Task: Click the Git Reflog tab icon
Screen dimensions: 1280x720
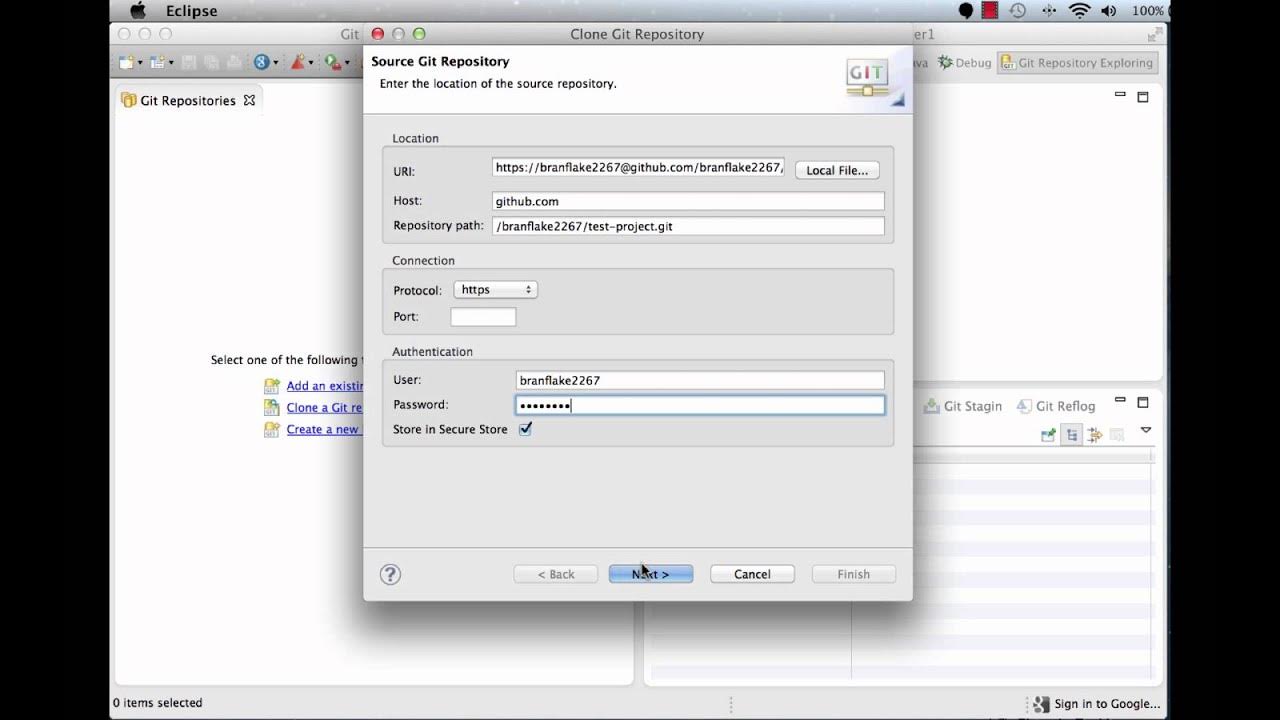Action: pos(1024,406)
